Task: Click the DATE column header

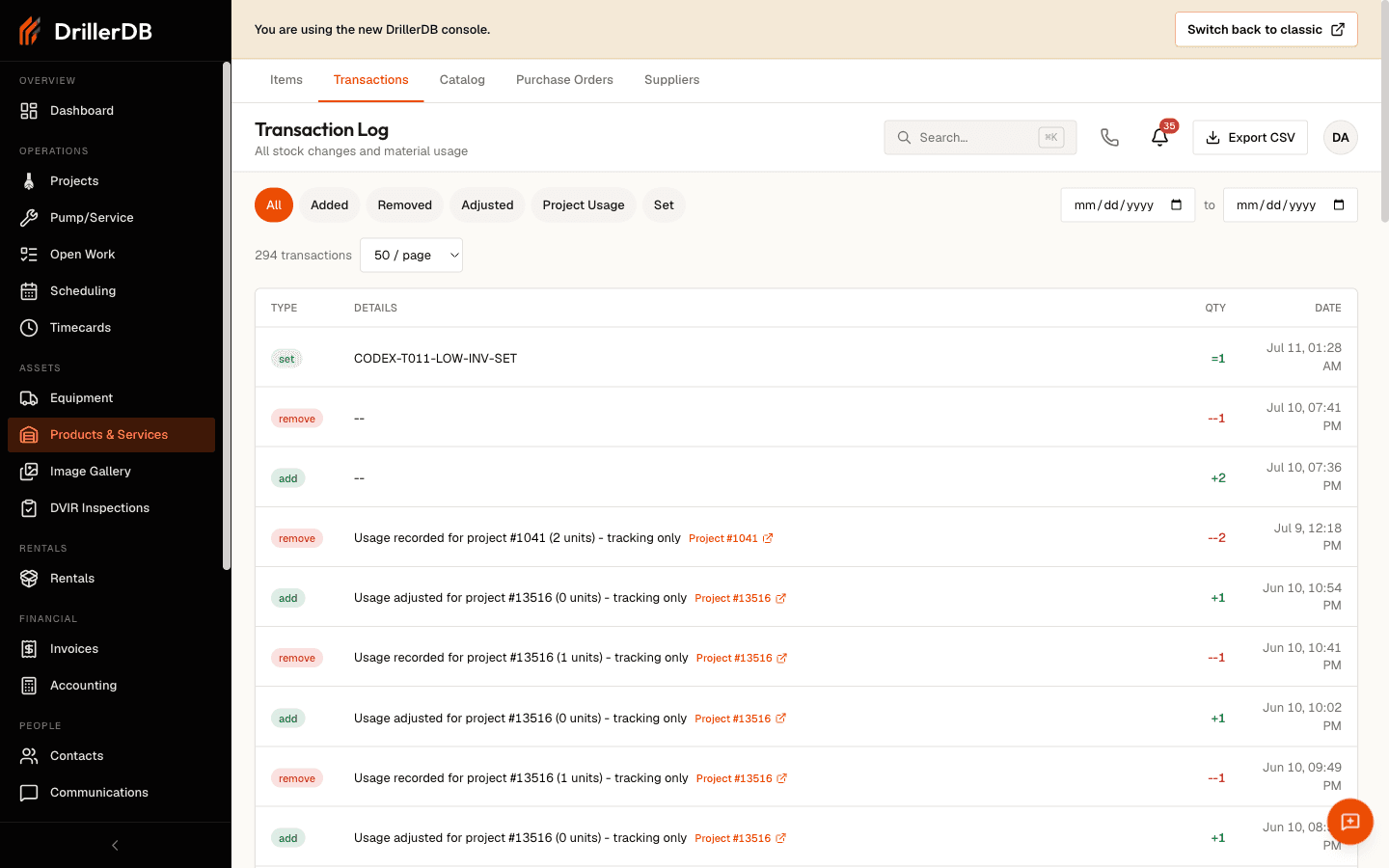Action: 1328,309
